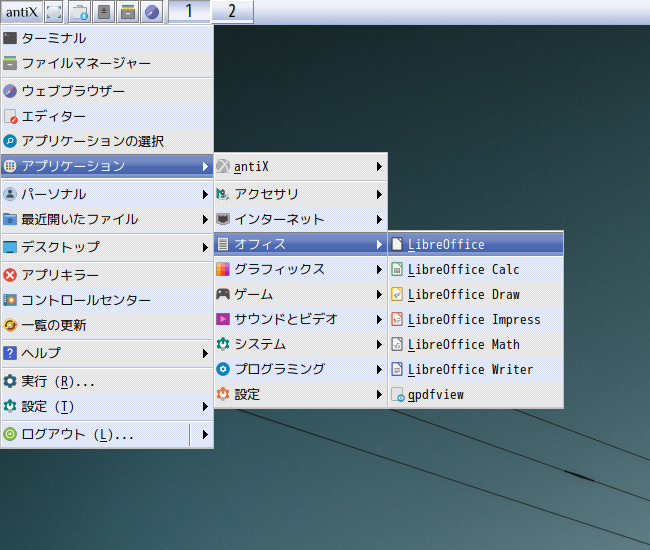
Task: Open qpdfview PDF viewer
Action: [476, 394]
